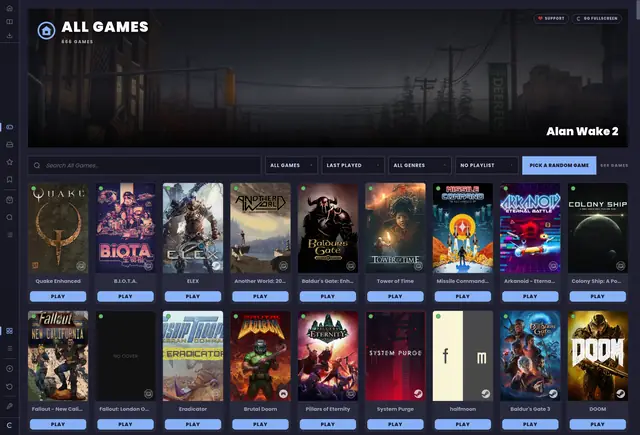Open the downloads icon in the sidebar
Viewport: 640px width, 435px height.
click(x=9, y=36)
